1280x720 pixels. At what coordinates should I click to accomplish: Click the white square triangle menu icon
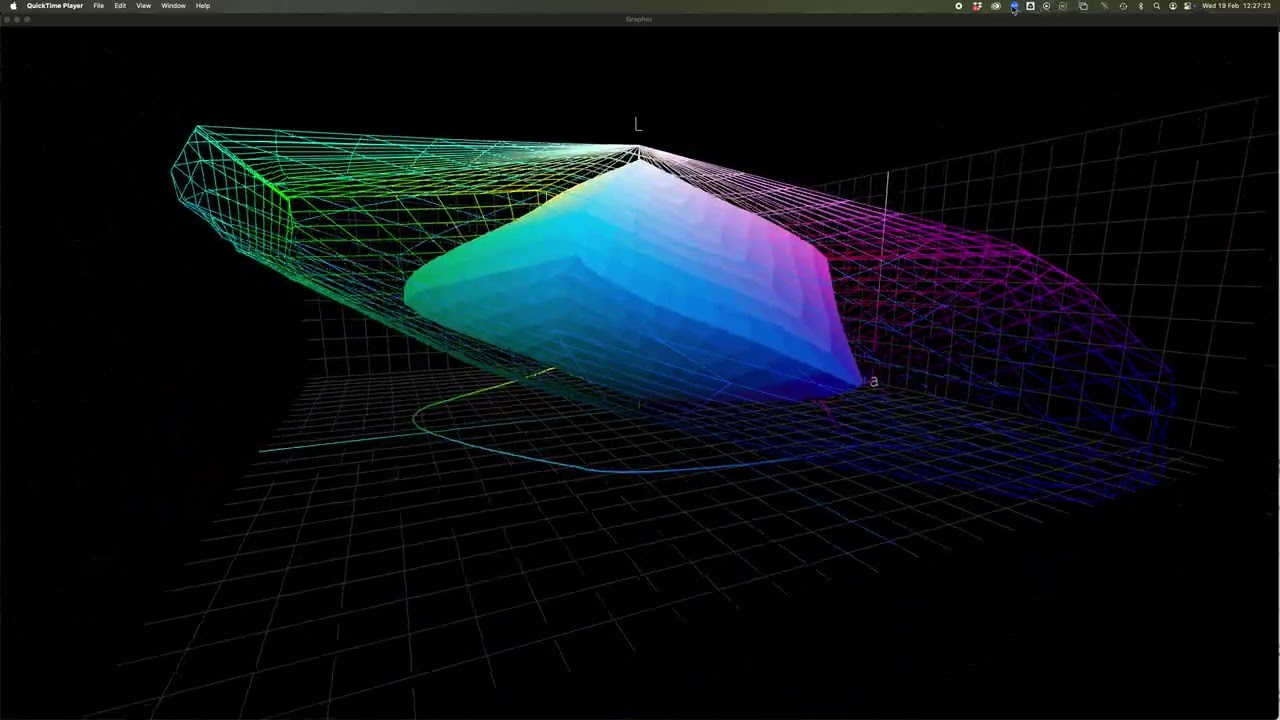pos(1030,6)
